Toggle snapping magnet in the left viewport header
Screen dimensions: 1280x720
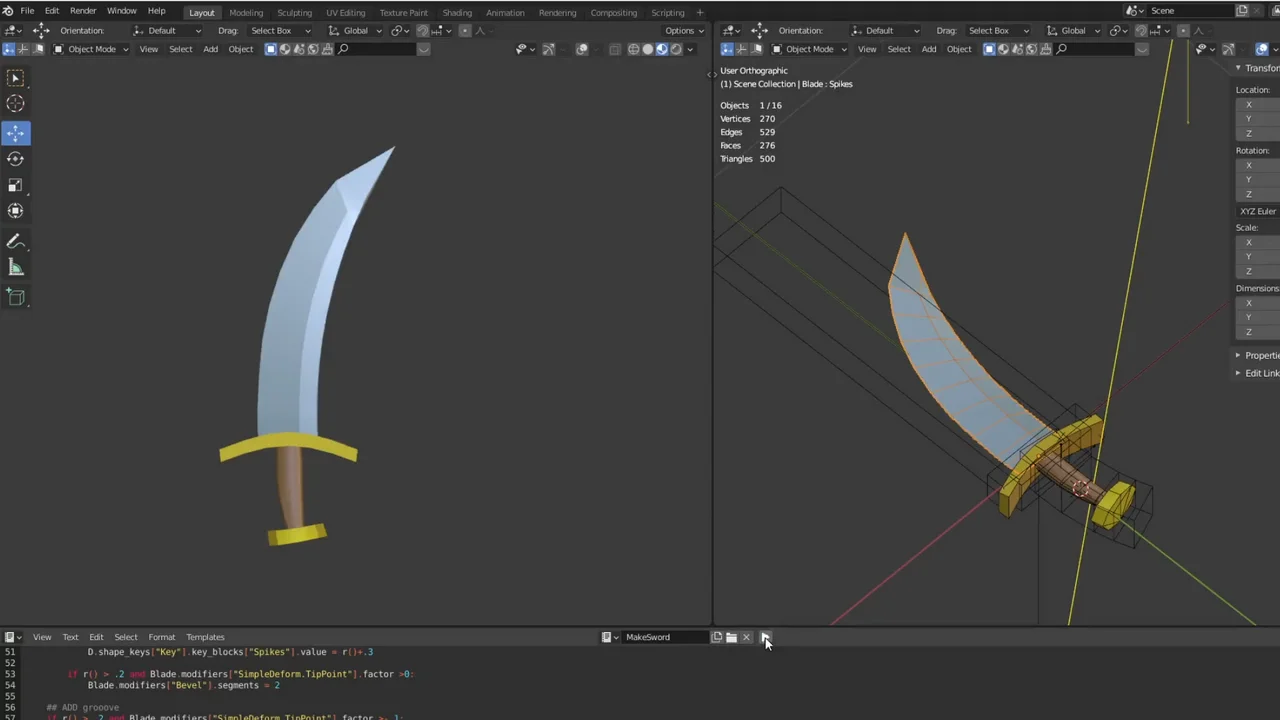point(422,31)
